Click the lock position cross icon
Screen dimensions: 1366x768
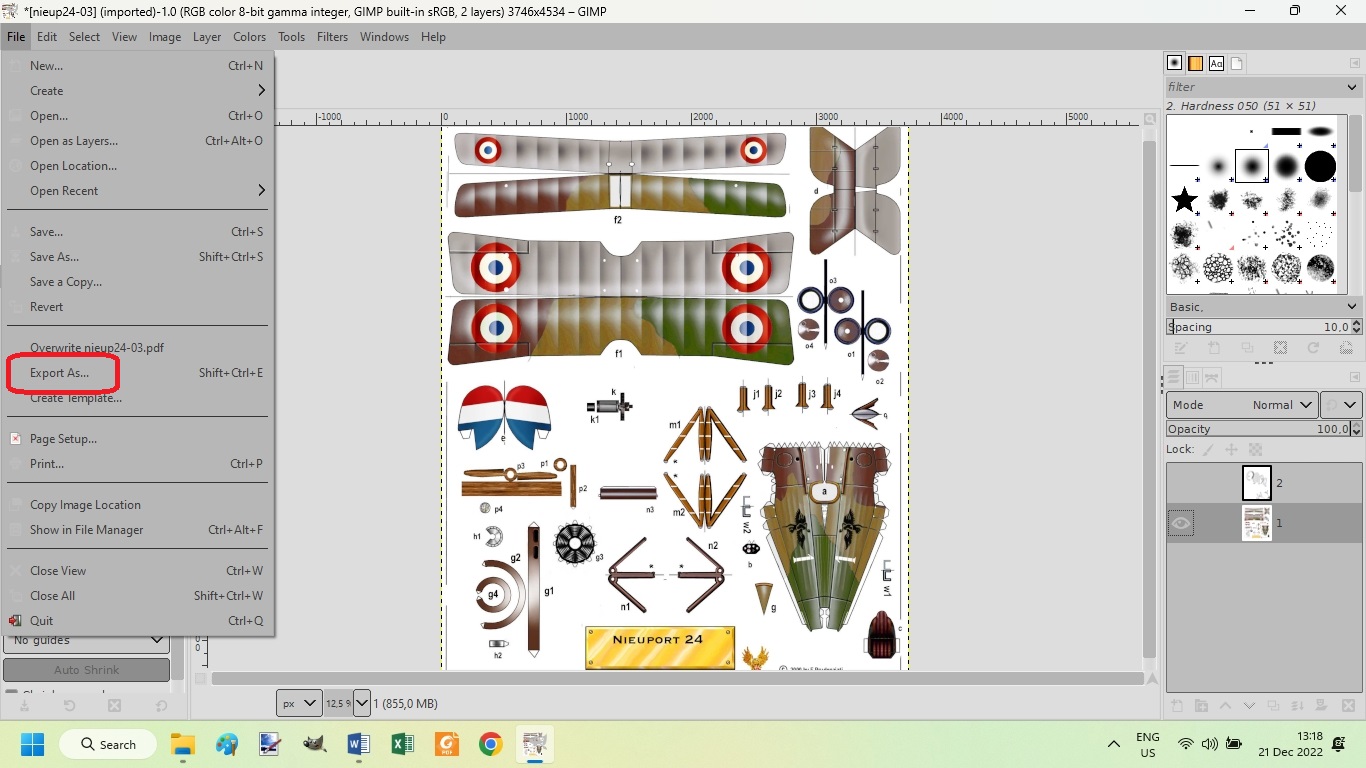[x=1231, y=450]
